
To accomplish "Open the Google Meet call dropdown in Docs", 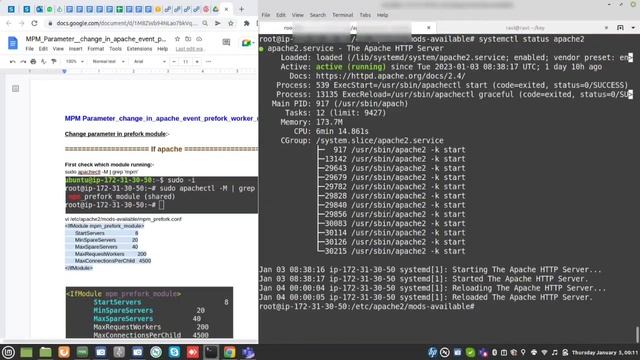I will [247, 42].
